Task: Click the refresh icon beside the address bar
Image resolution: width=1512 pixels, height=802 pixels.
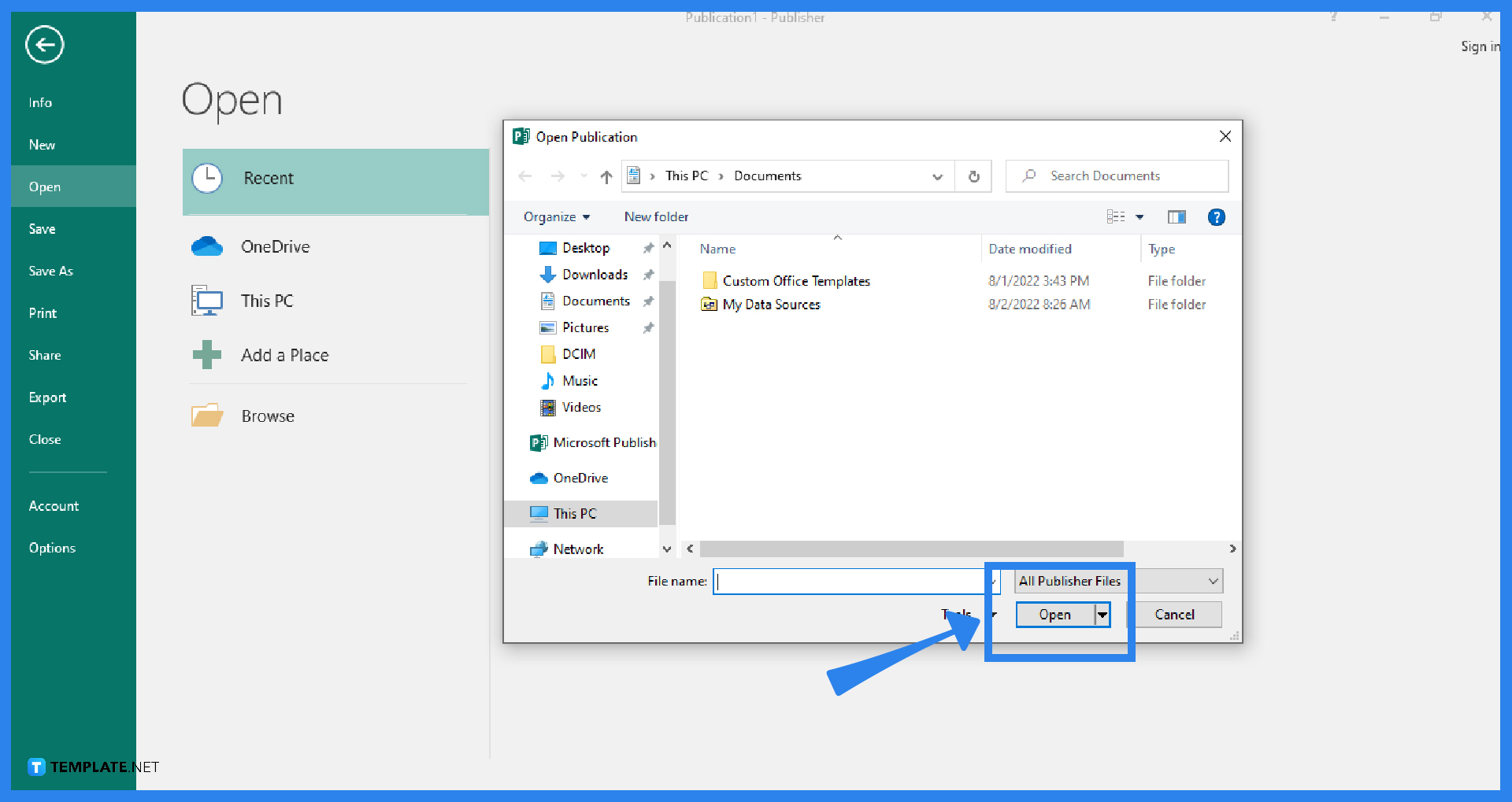Action: click(973, 176)
